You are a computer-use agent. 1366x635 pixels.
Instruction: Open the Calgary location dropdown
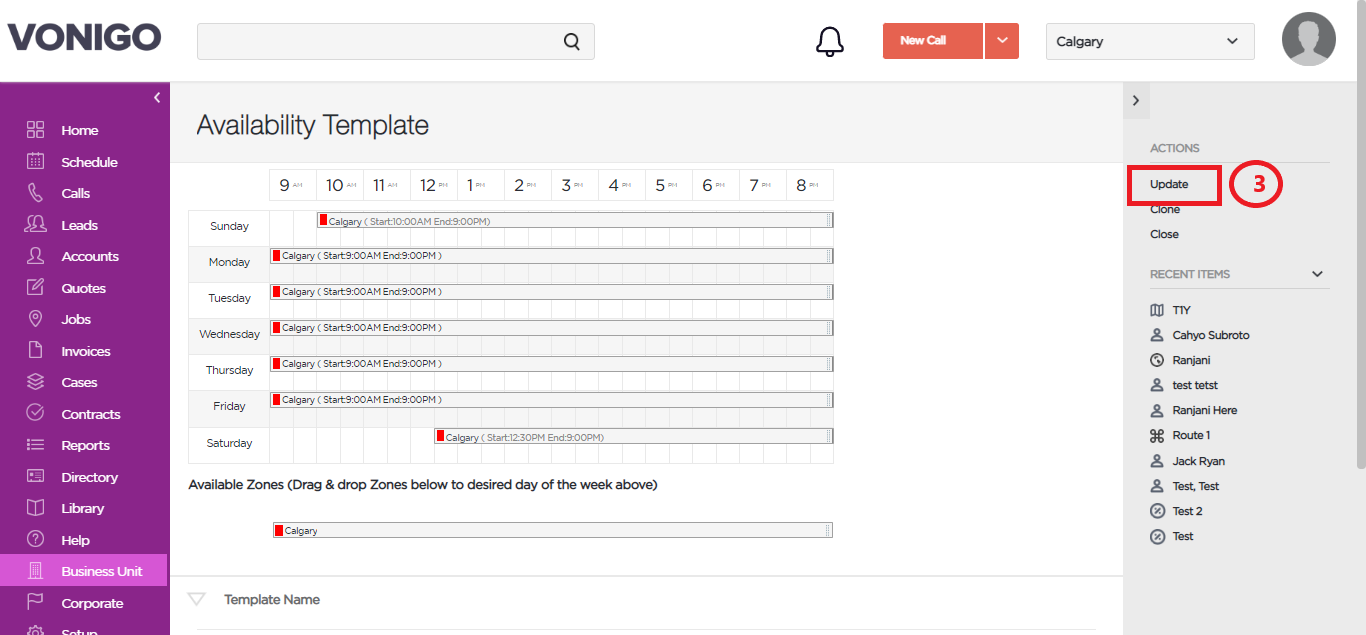tap(1150, 41)
